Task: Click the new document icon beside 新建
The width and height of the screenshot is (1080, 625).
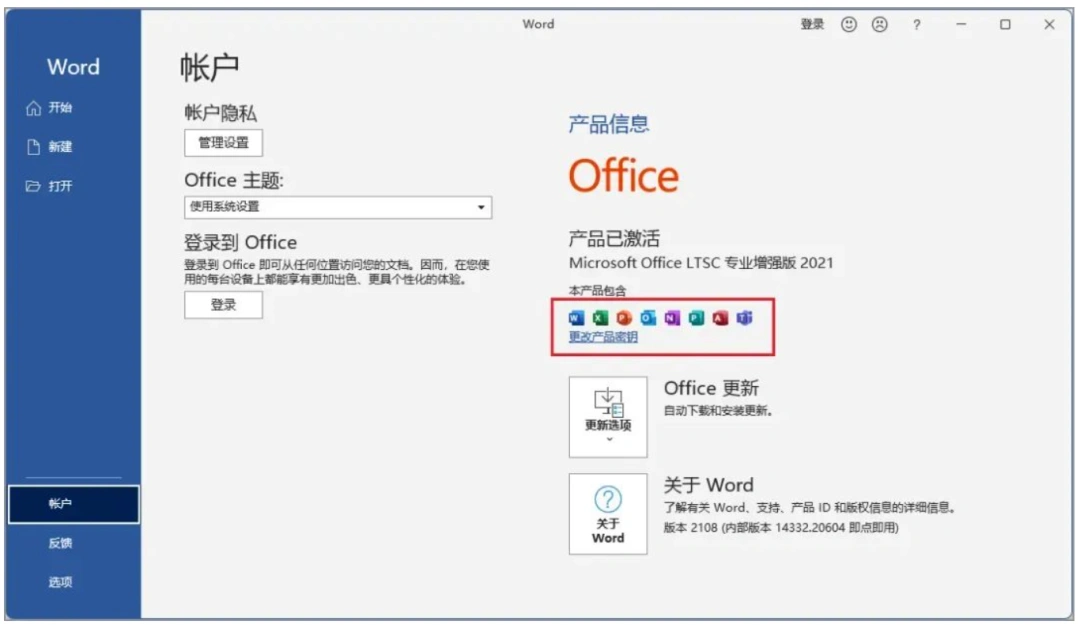Action: (33, 147)
